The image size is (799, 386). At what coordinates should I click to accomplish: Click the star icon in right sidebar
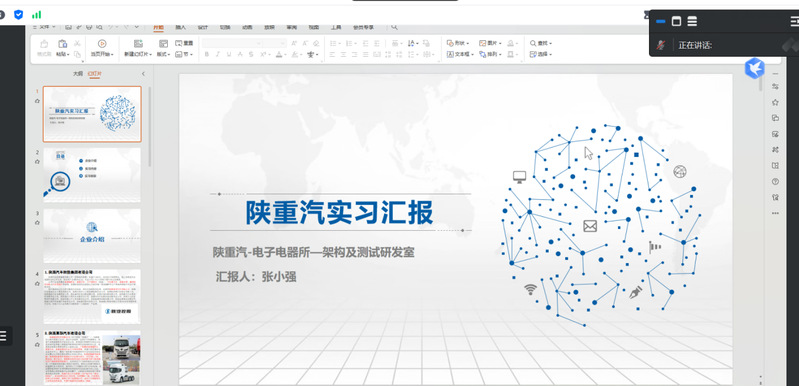coord(775,102)
